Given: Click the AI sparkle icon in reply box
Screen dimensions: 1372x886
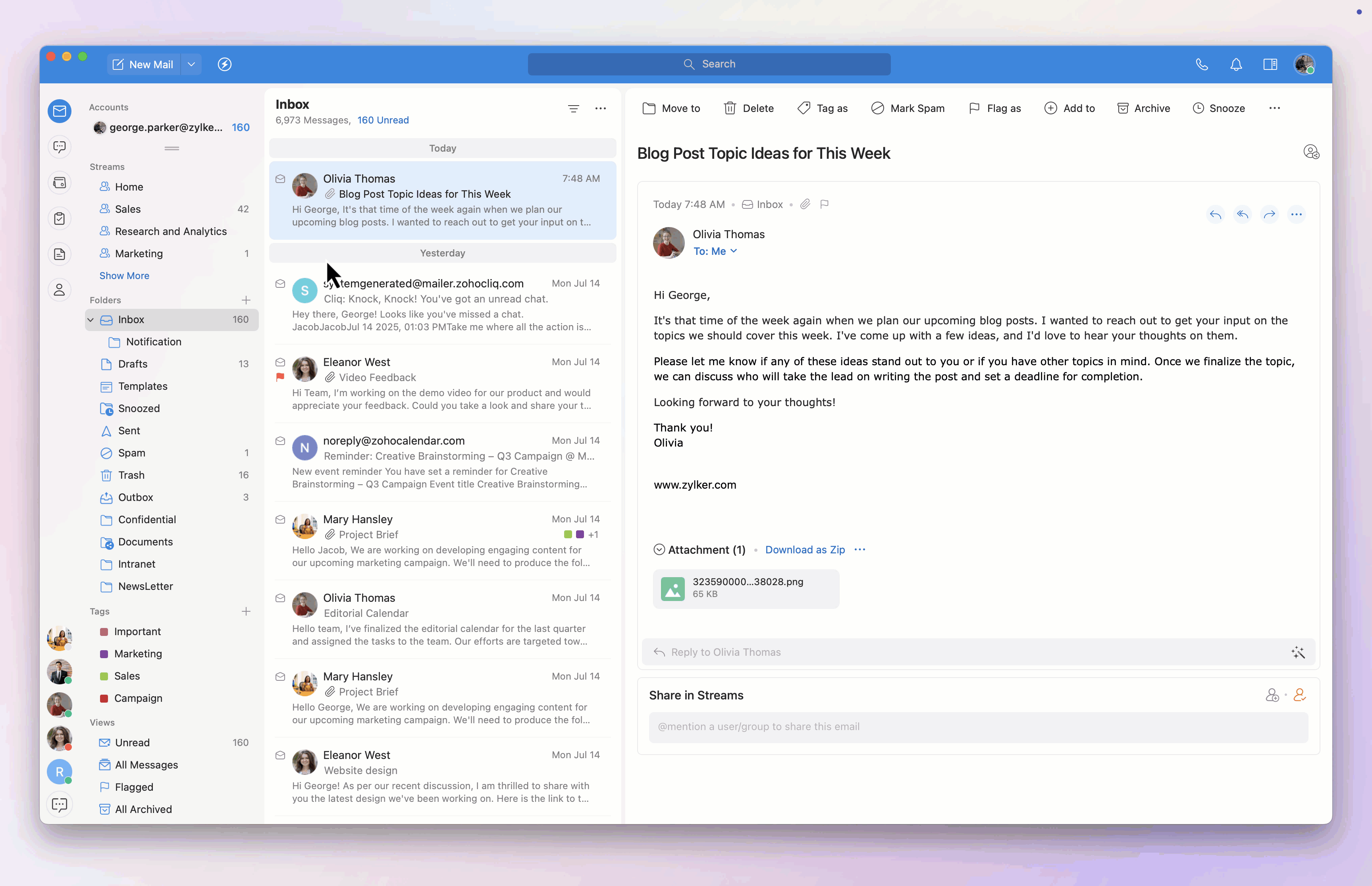Looking at the screenshot, I should click(1298, 653).
